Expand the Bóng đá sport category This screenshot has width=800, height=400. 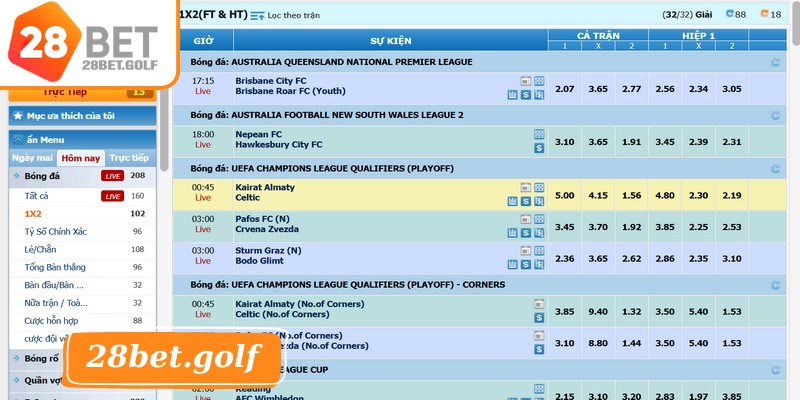click(83, 176)
